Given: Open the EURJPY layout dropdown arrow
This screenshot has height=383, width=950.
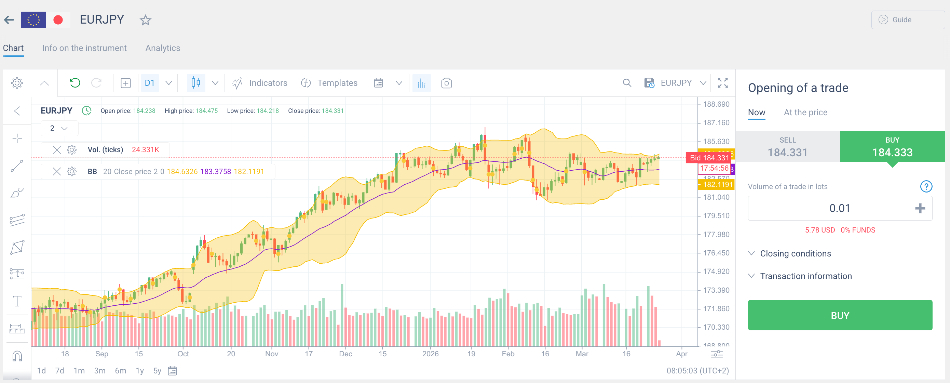Looking at the screenshot, I should point(703,83).
